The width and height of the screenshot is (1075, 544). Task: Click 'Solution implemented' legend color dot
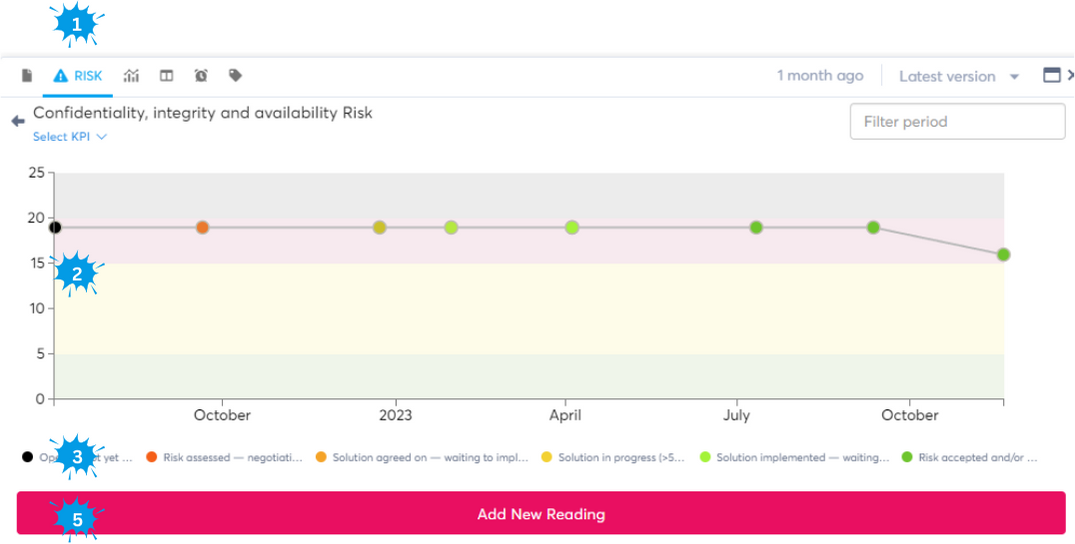coord(706,458)
